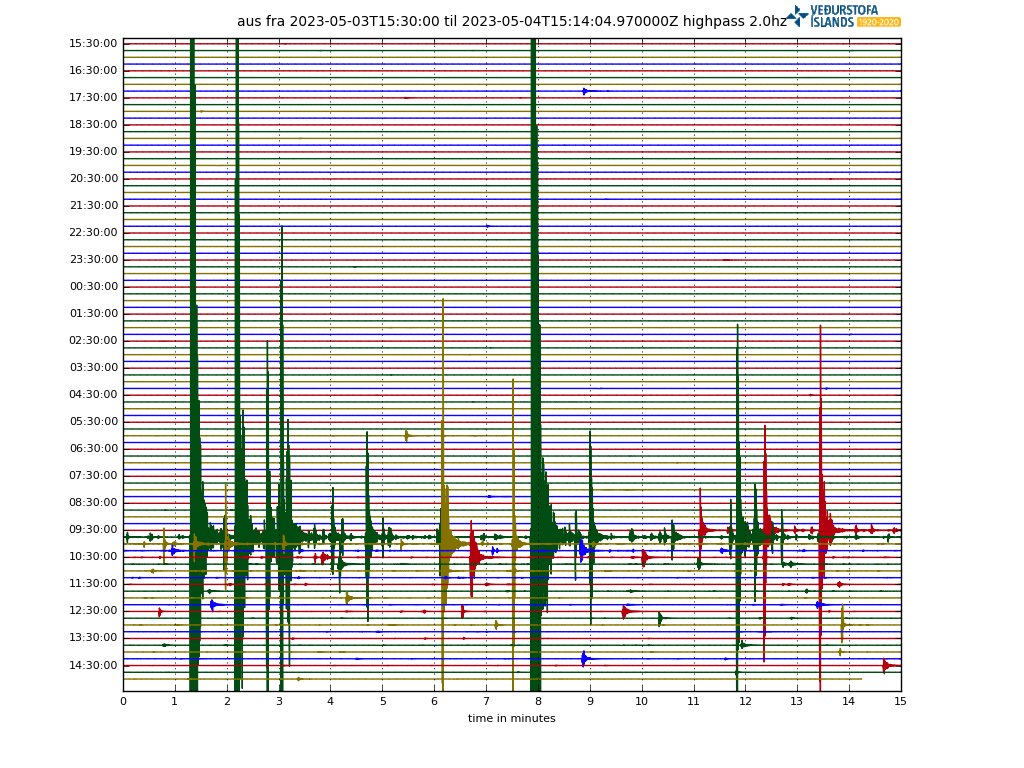
Task: Click the 13:30:00 time label
Action: (x=93, y=637)
